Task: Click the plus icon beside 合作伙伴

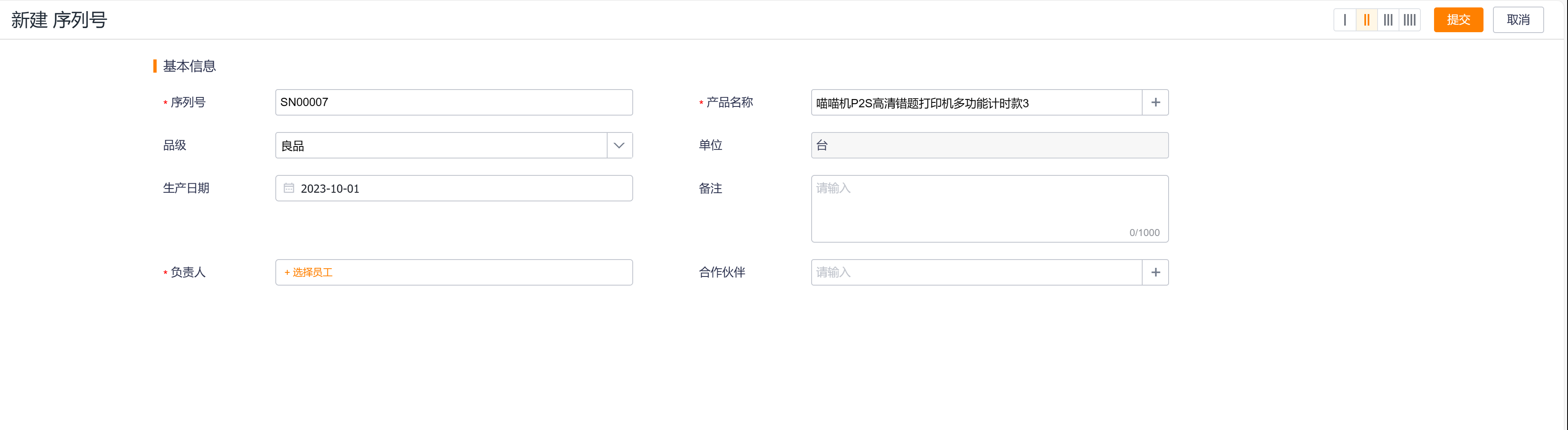Action: (1155, 272)
